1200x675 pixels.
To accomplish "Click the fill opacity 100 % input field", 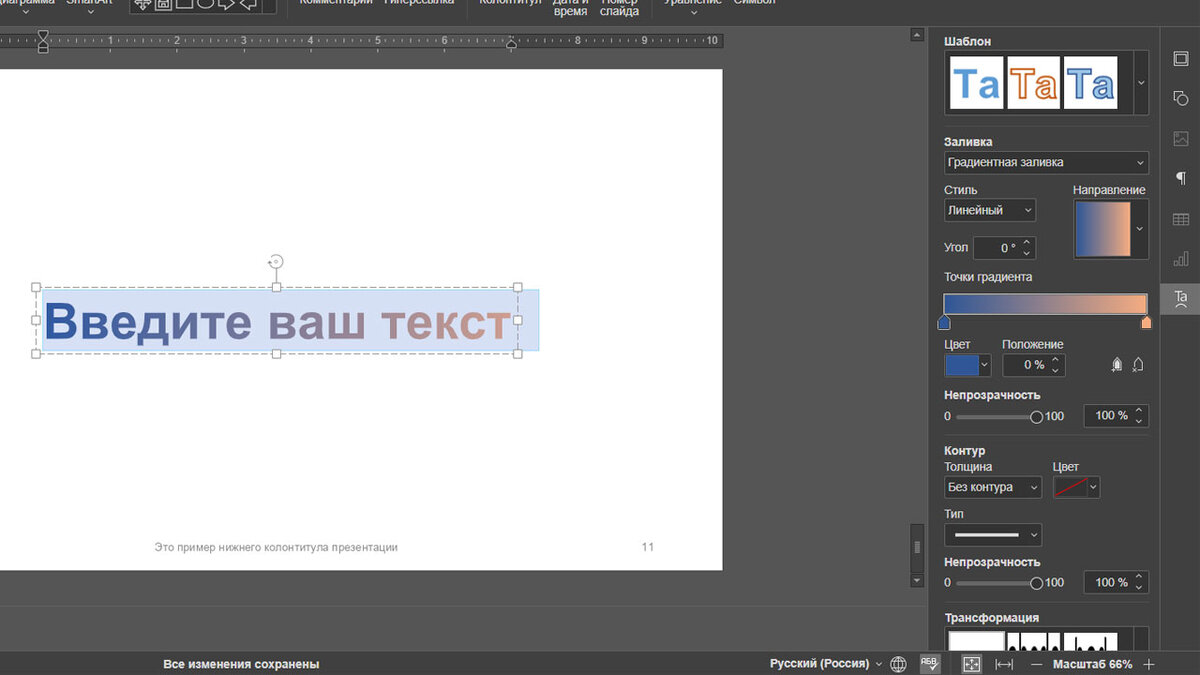I will [x=1108, y=416].
